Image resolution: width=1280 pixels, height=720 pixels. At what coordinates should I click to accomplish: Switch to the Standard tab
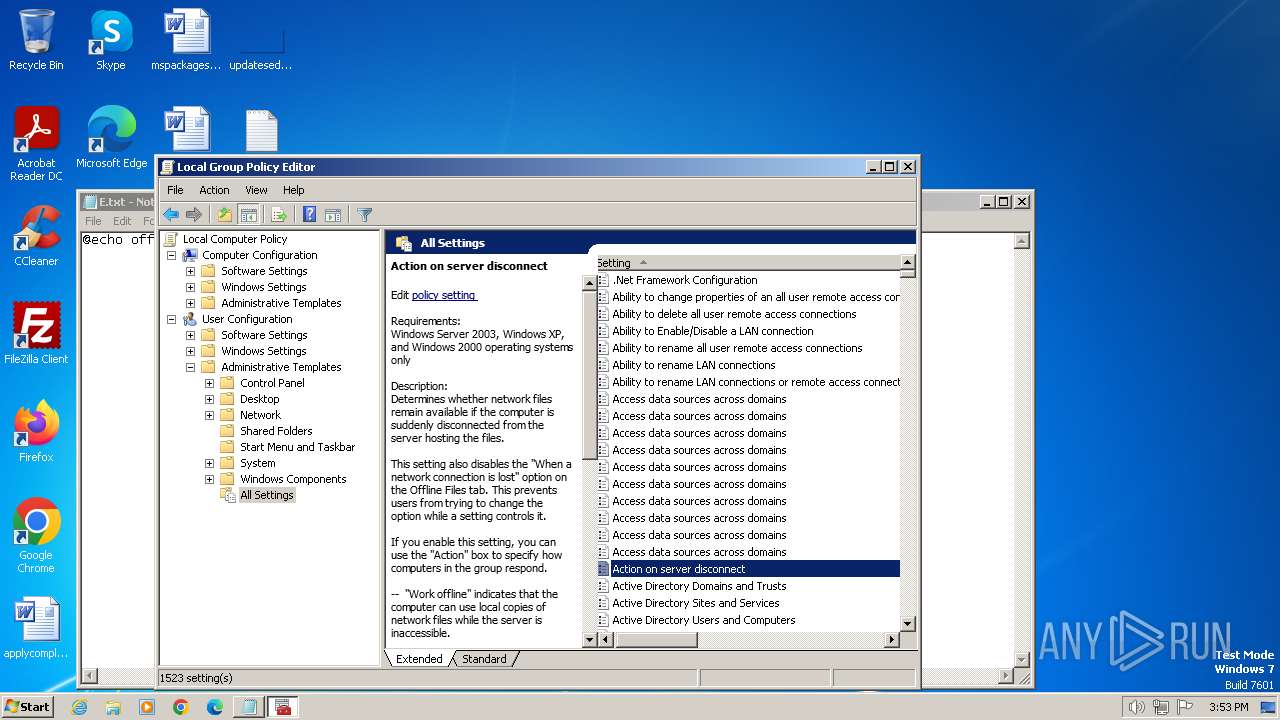pos(484,659)
